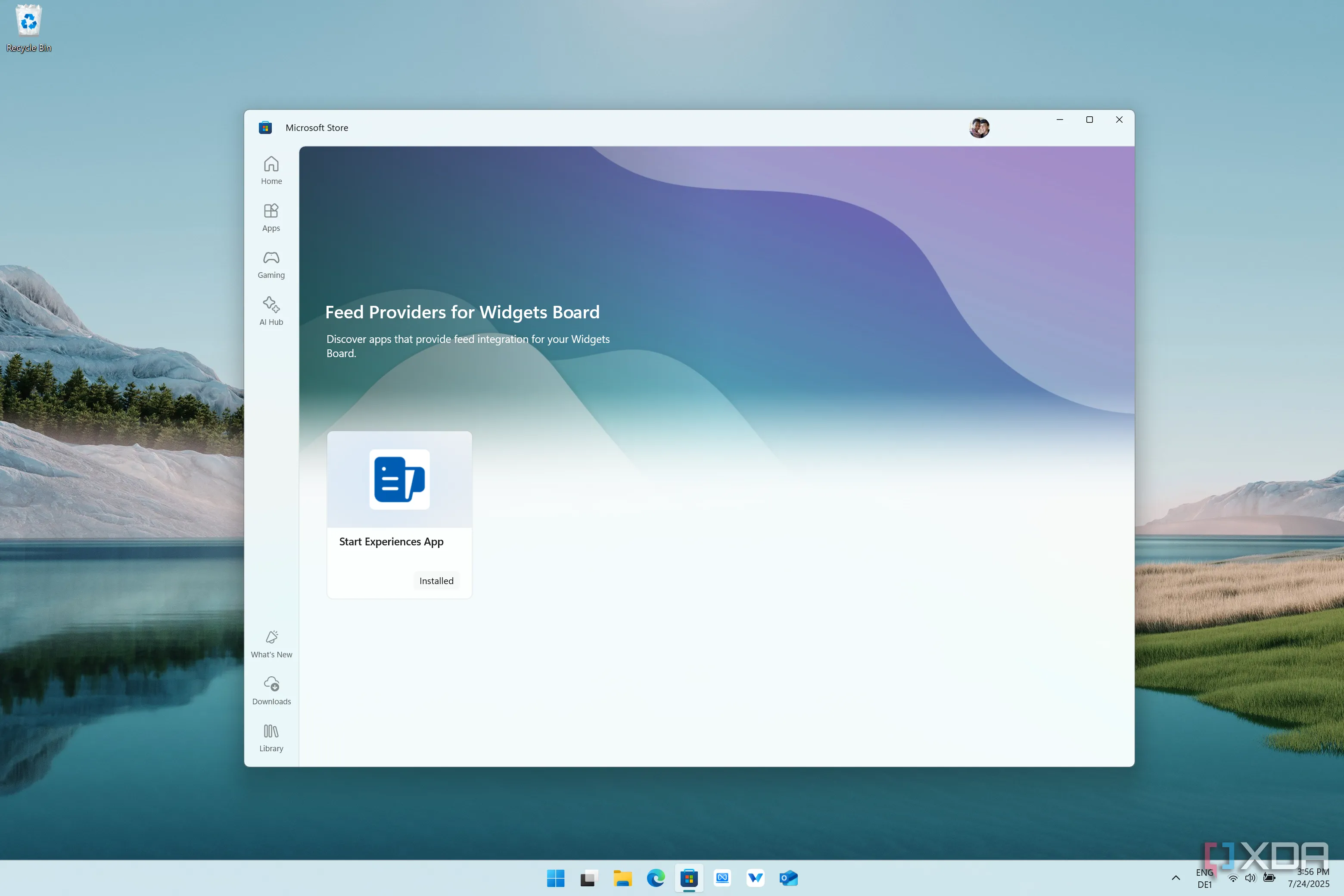The height and width of the screenshot is (896, 1344).
Task: Open your Store Library
Action: pos(271,737)
